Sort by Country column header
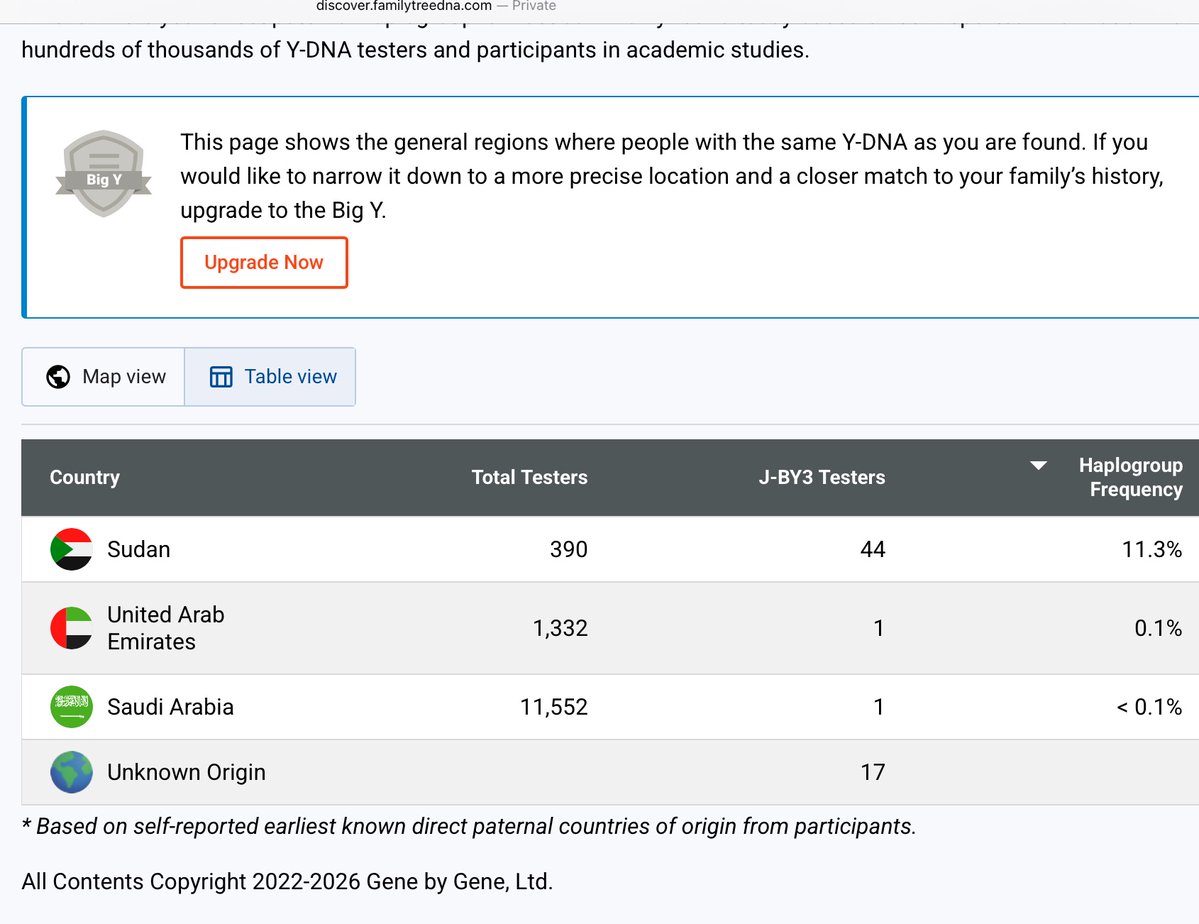Screen dimensions: 1199x924 85,477
